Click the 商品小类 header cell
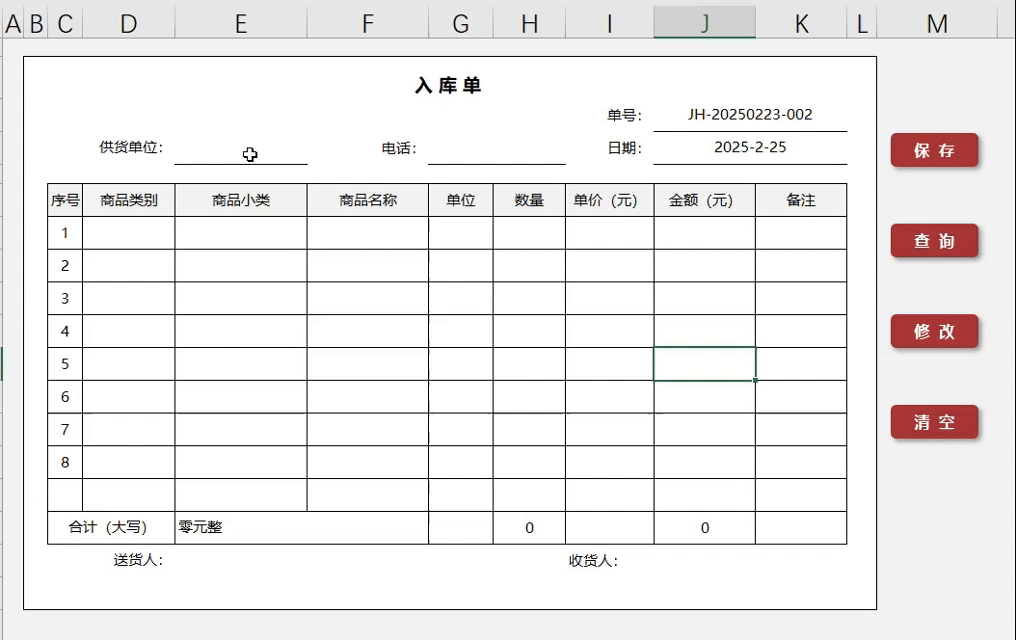Viewport: 1016px width, 640px height. click(x=240, y=200)
